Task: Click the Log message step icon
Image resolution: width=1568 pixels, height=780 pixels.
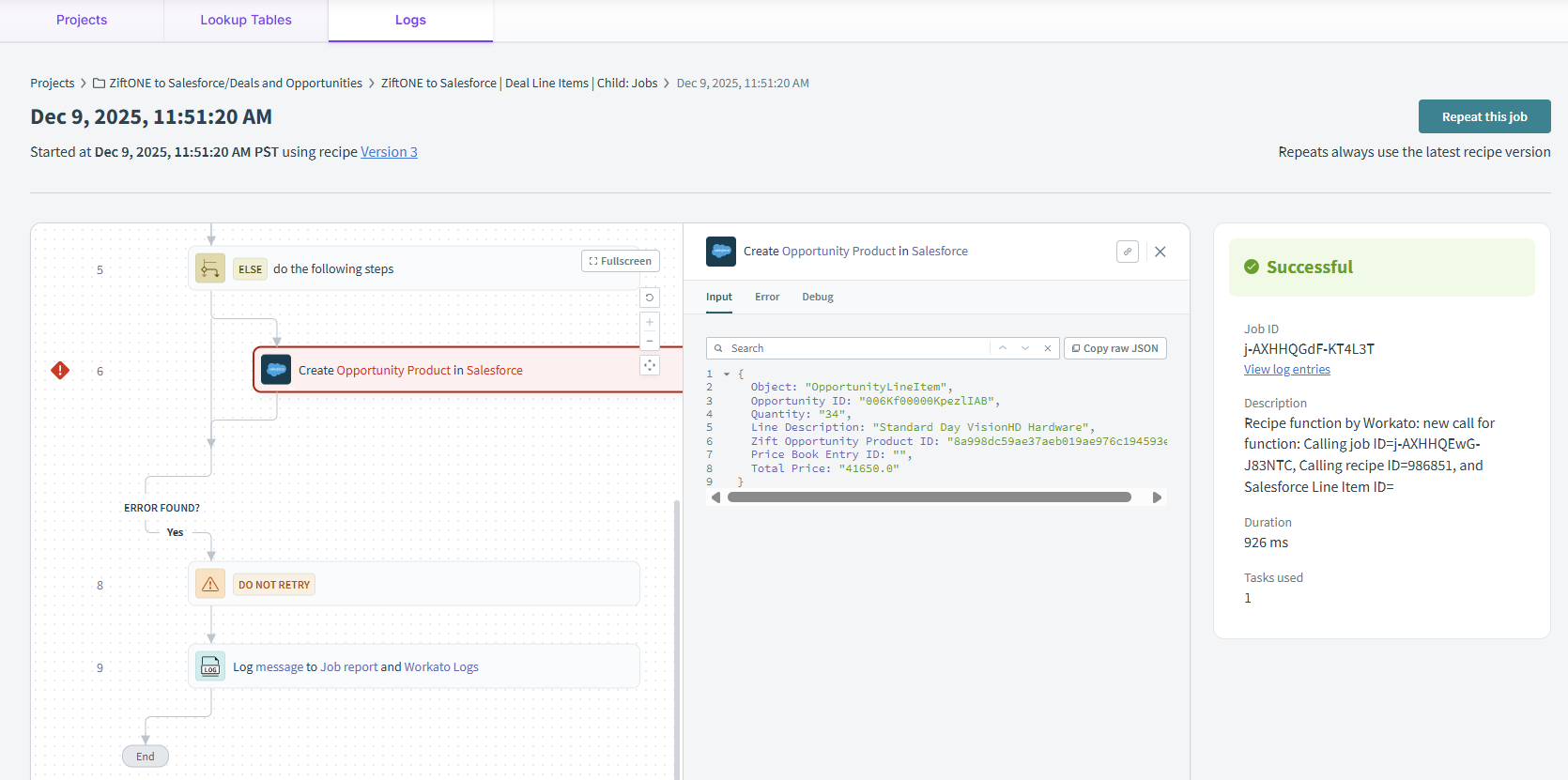Action: pyautogui.click(x=210, y=666)
